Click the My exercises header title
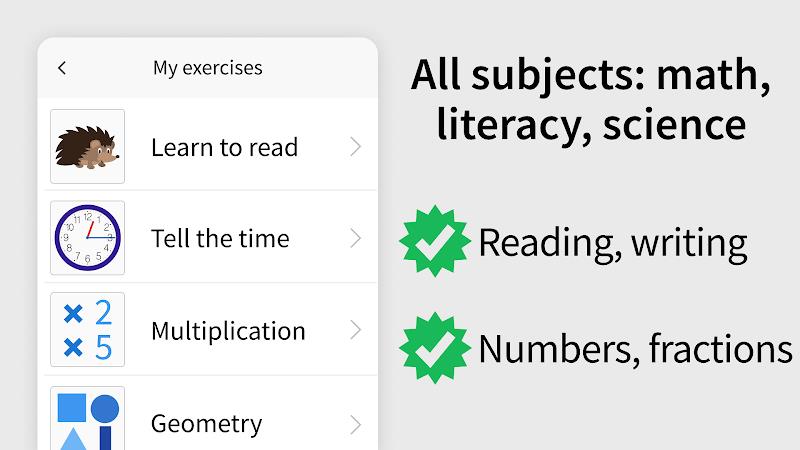Screen dimensions: 800x450 click(x=208, y=68)
